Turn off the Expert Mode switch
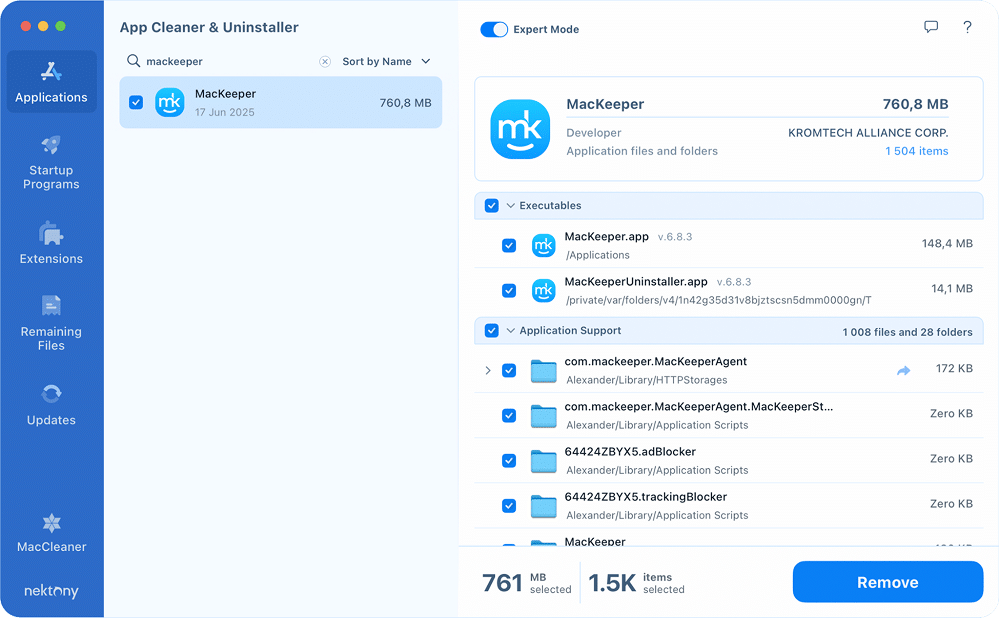This screenshot has height=618, width=999. point(494,29)
